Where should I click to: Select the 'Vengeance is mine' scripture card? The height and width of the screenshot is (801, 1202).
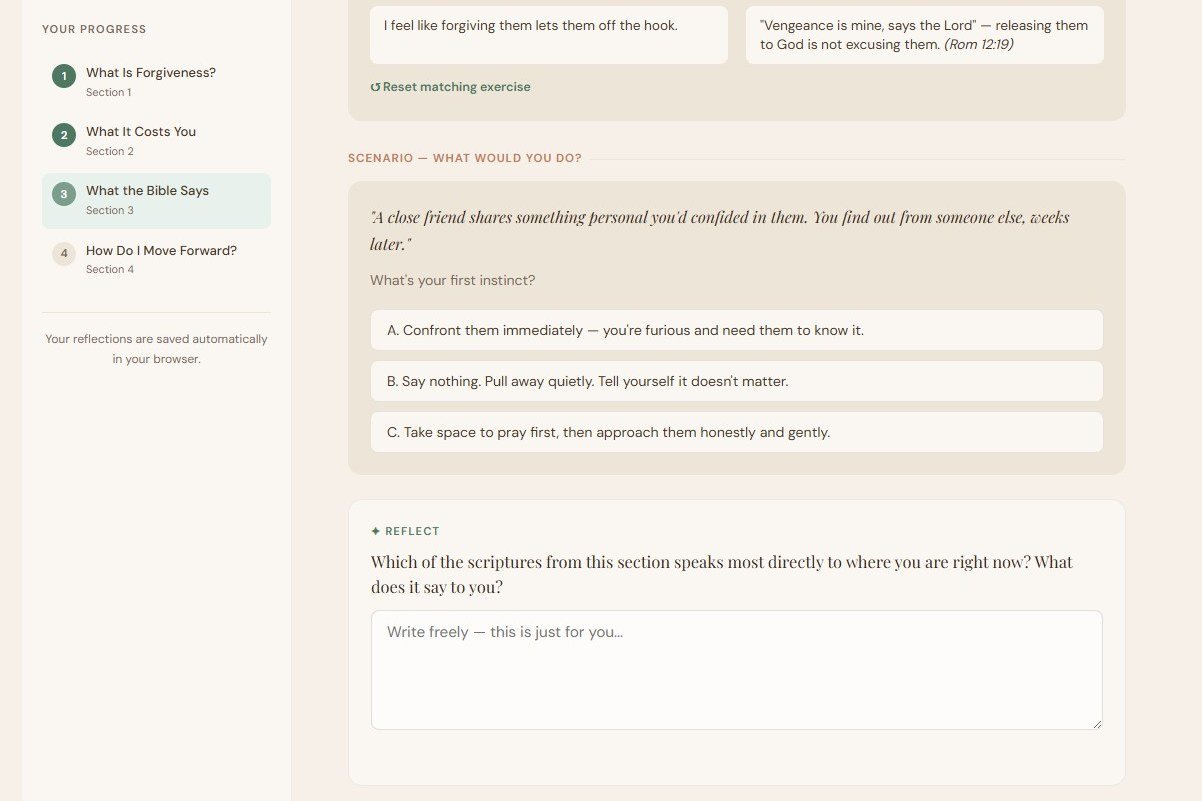tap(925, 35)
